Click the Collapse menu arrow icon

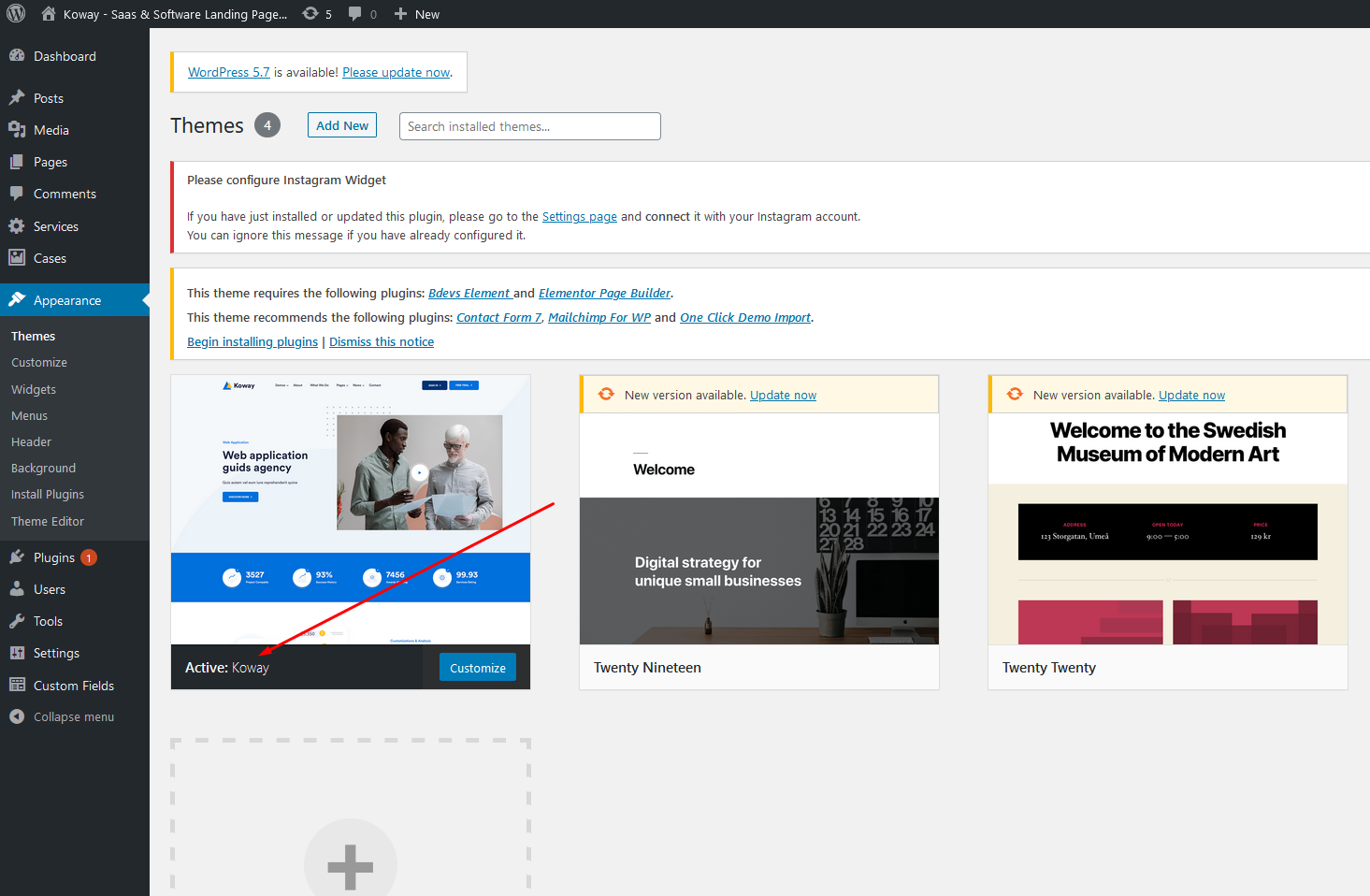click(x=17, y=716)
